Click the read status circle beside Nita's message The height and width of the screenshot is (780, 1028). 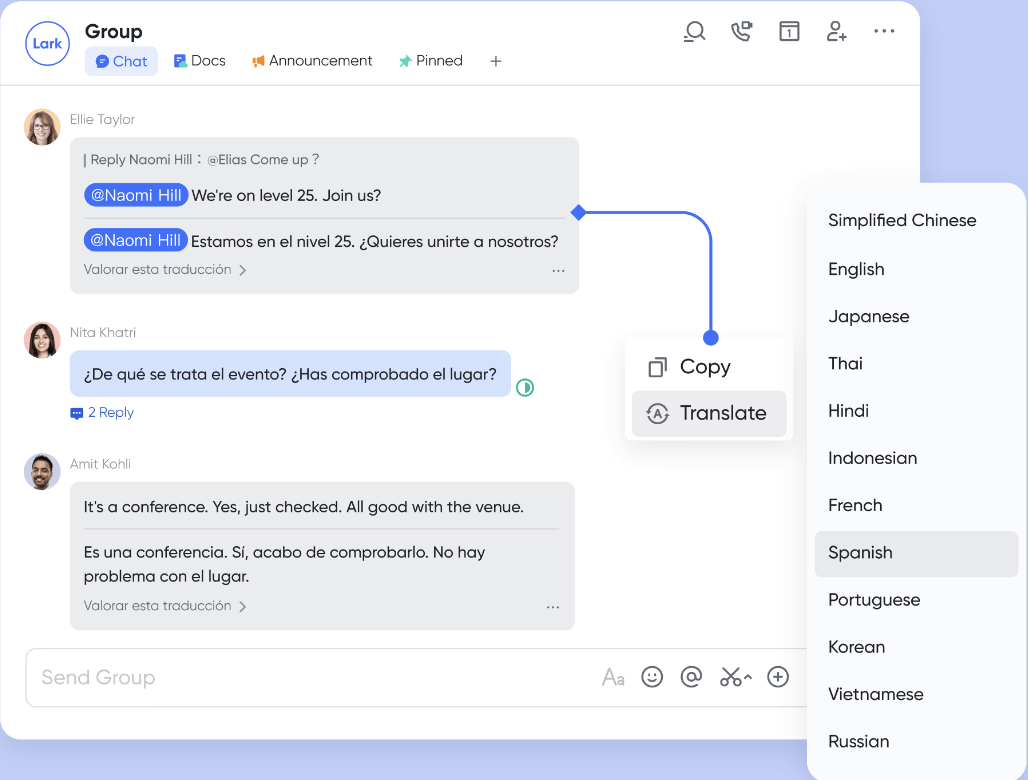525,387
